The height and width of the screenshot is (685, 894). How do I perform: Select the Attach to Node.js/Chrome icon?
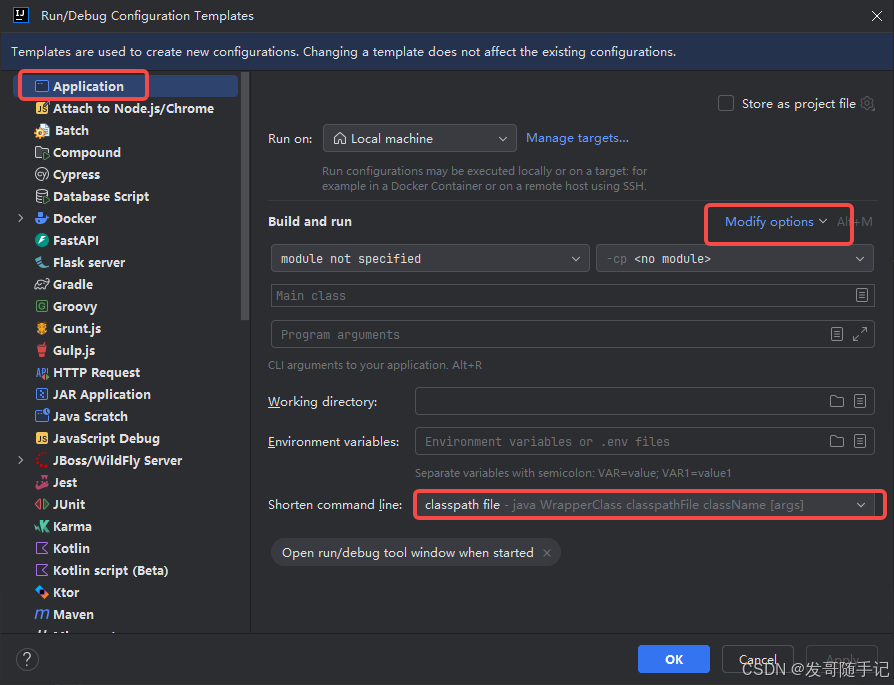(42, 108)
